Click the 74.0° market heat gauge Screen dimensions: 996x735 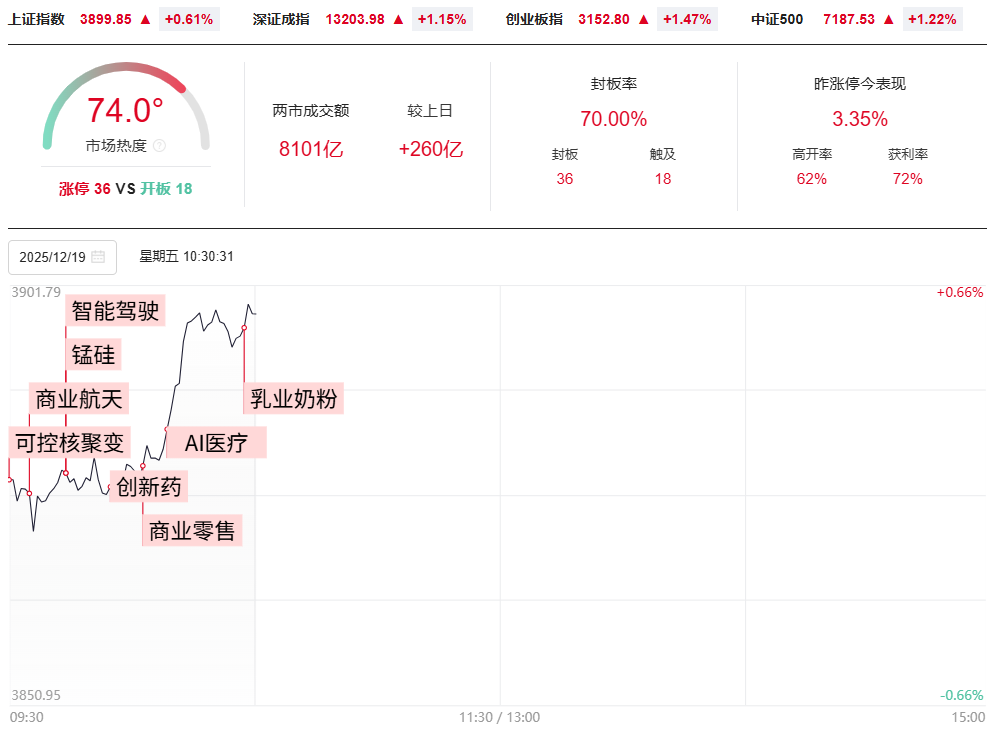pyautogui.click(x=126, y=110)
